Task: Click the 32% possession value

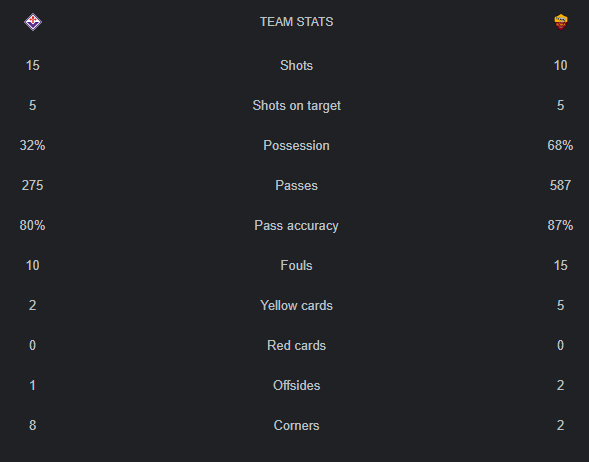Action: click(x=32, y=145)
